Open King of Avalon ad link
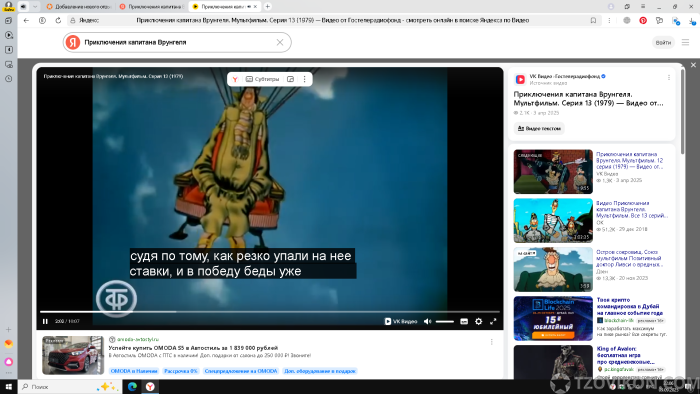 tap(625, 355)
